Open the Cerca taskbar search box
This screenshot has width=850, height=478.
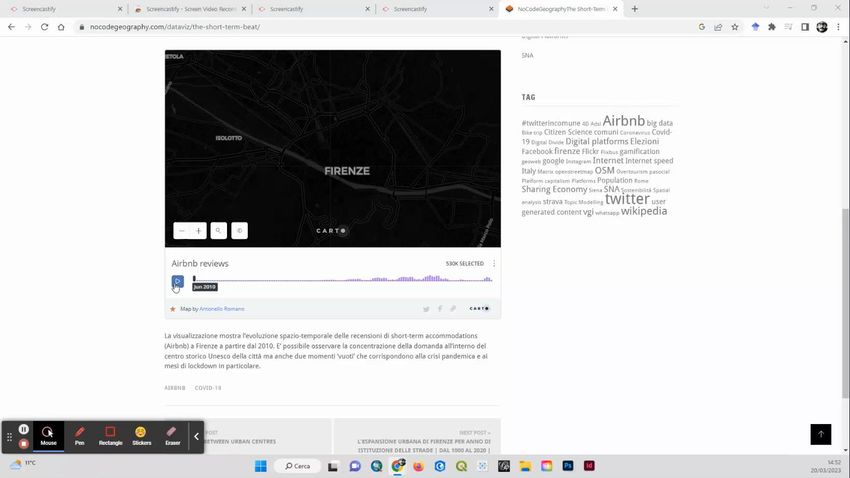[298, 466]
